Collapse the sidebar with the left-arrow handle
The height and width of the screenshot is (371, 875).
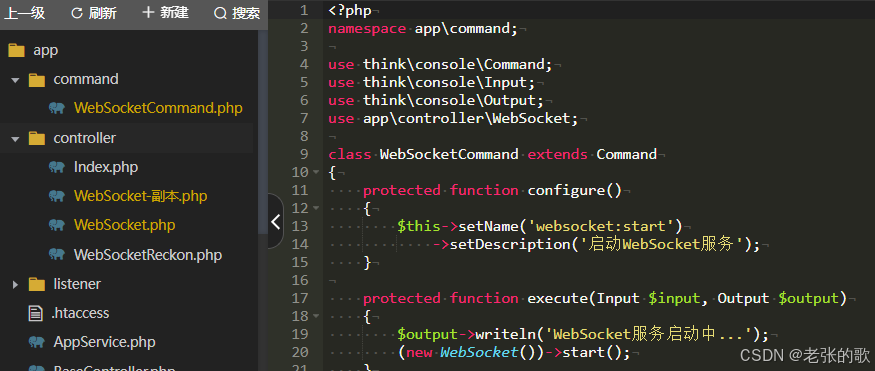coord(276,221)
